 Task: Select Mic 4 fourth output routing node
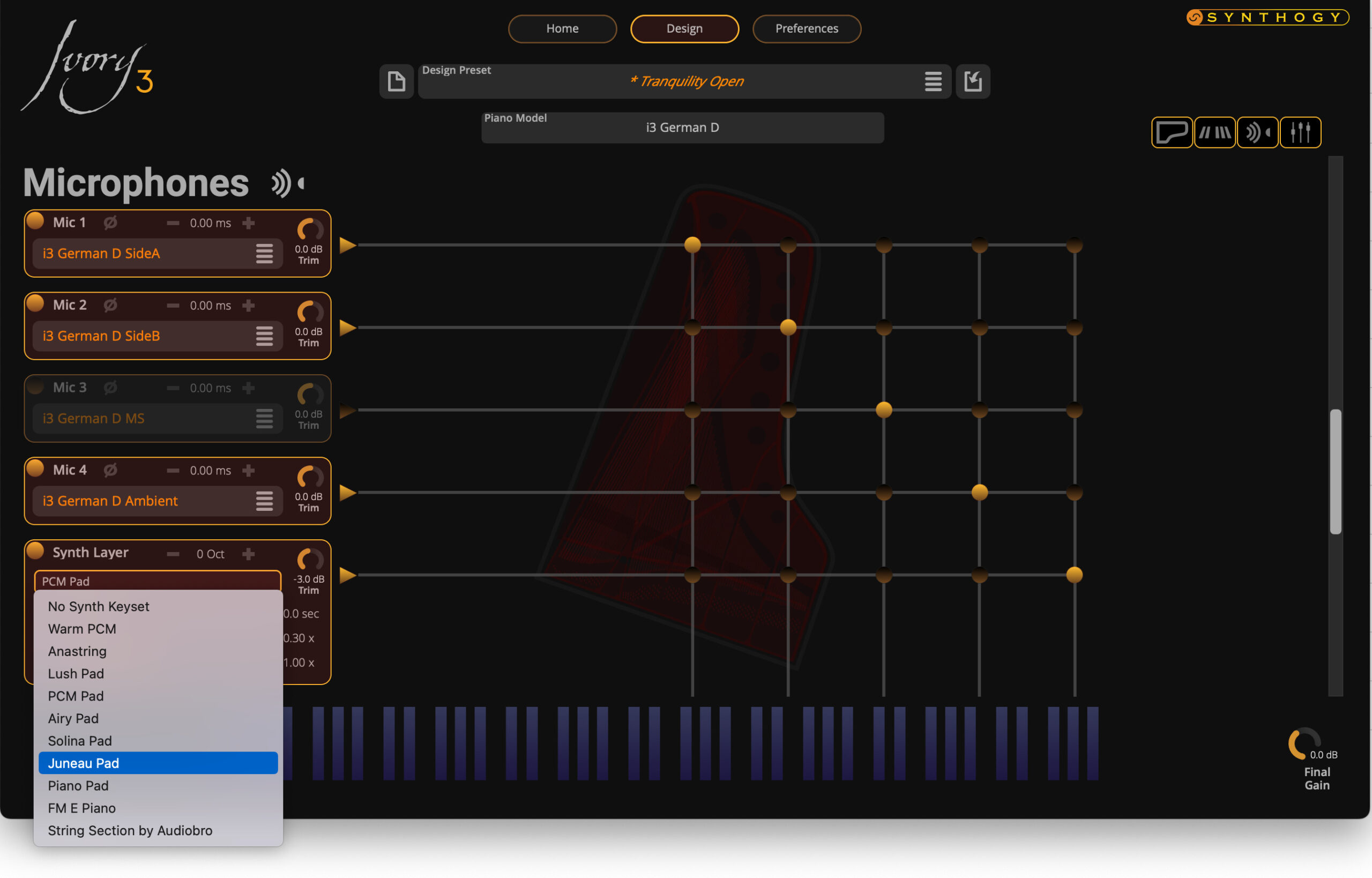pyautogui.click(x=980, y=493)
